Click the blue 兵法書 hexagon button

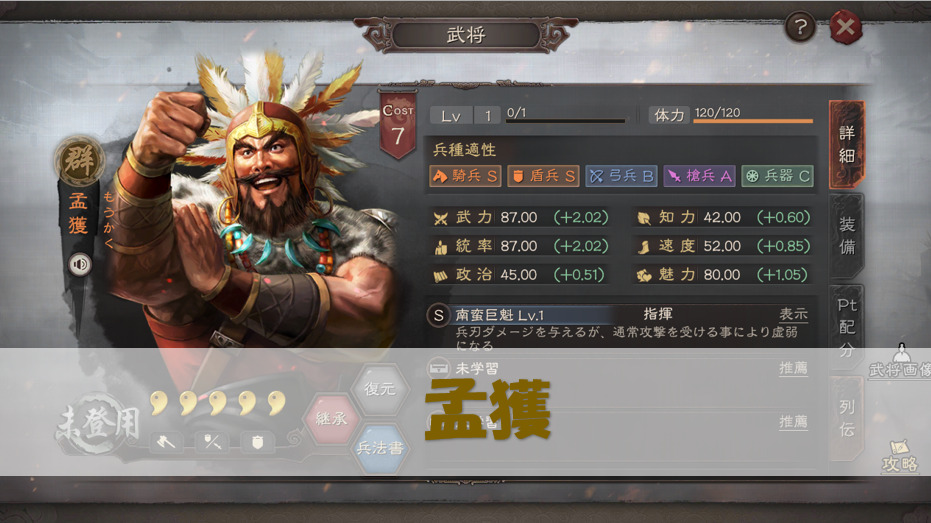pyautogui.click(x=380, y=448)
